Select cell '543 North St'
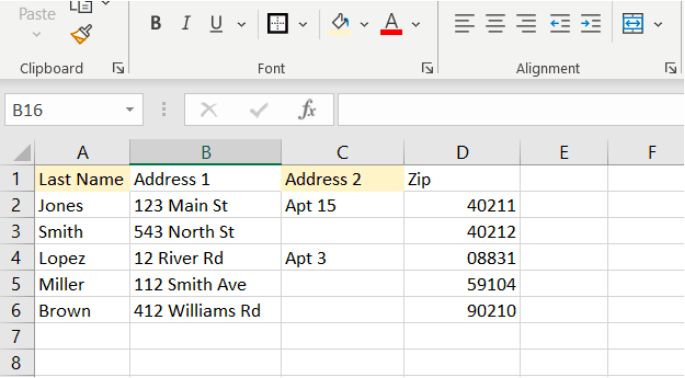The image size is (685, 378). (x=205, y=231)
